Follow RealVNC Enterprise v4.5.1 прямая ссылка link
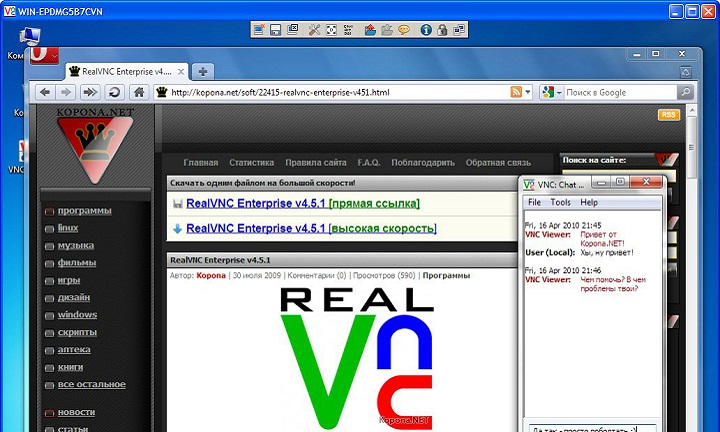 pos(303,203)
